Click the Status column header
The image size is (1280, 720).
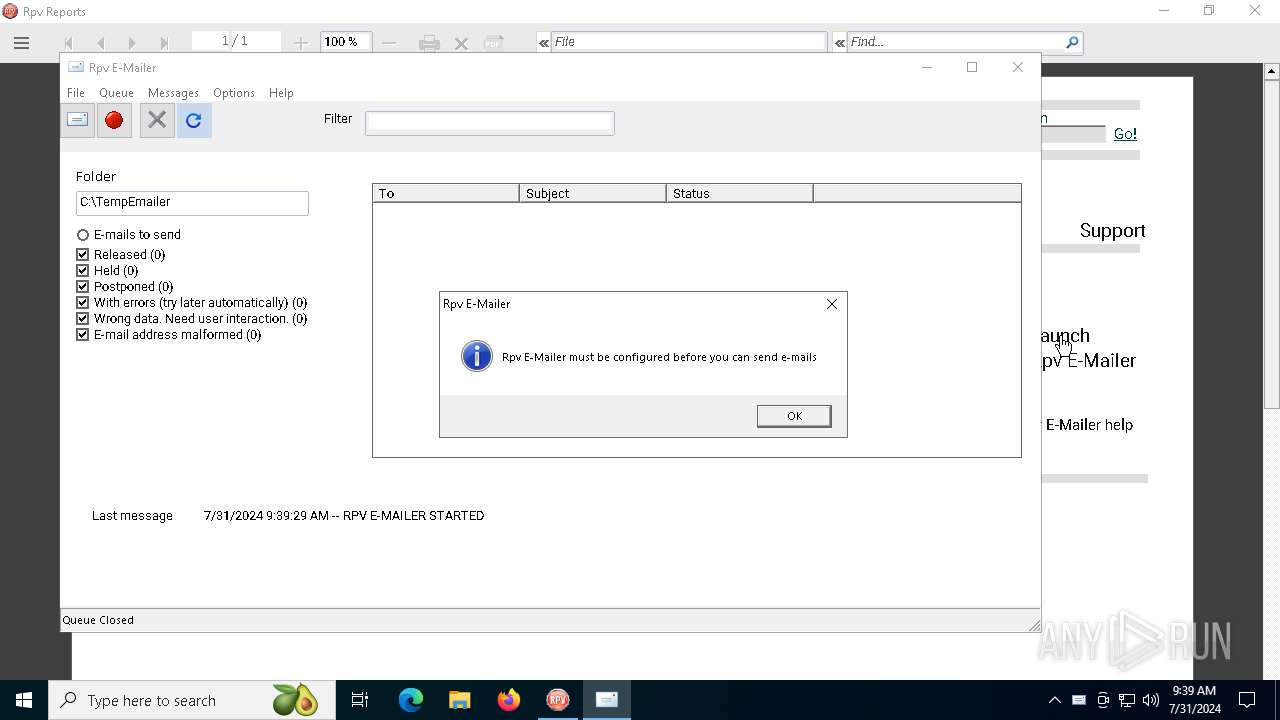740,193
